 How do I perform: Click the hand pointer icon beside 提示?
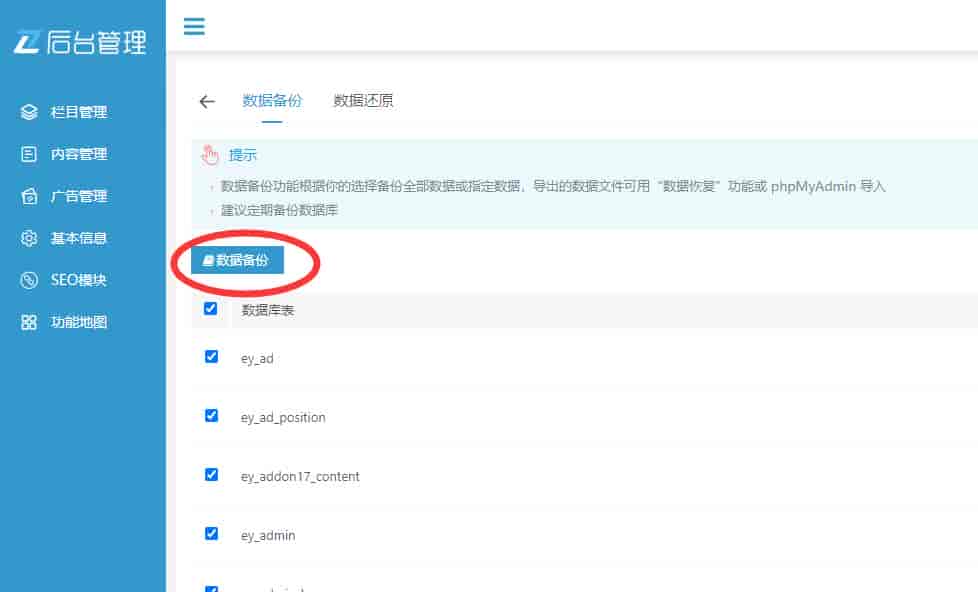[211, 156]
